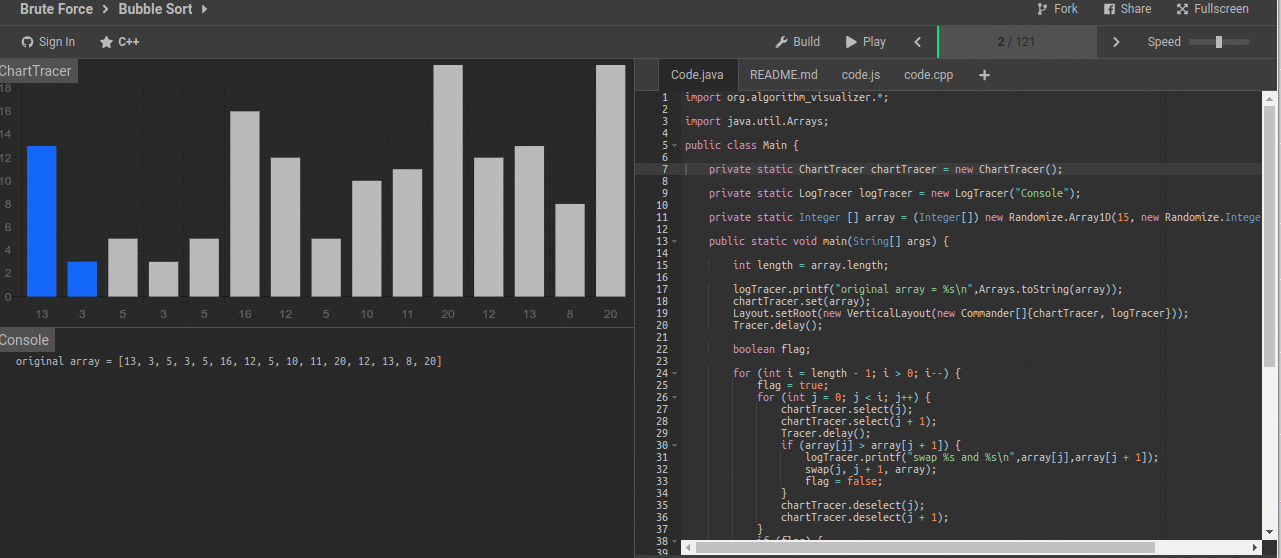Collapse the Main class fold arrow
Screen dimensions: 1281x558
coord(675,145)
